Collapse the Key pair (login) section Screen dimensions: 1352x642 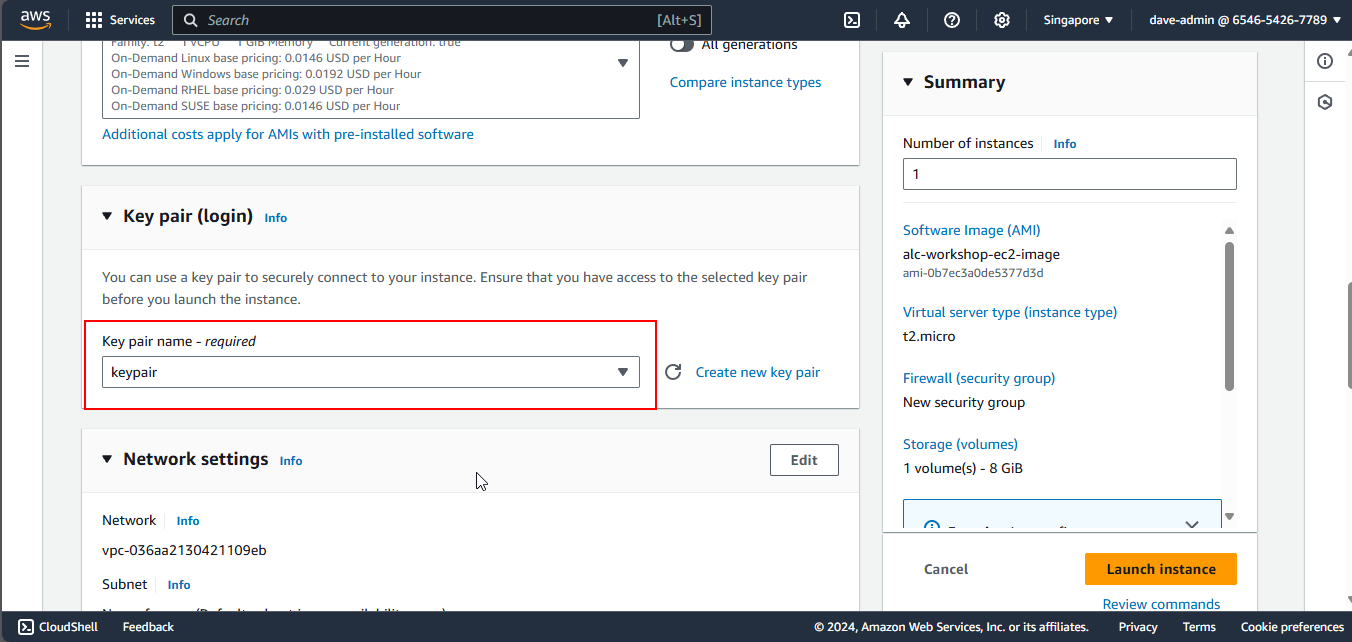[108, 217]
